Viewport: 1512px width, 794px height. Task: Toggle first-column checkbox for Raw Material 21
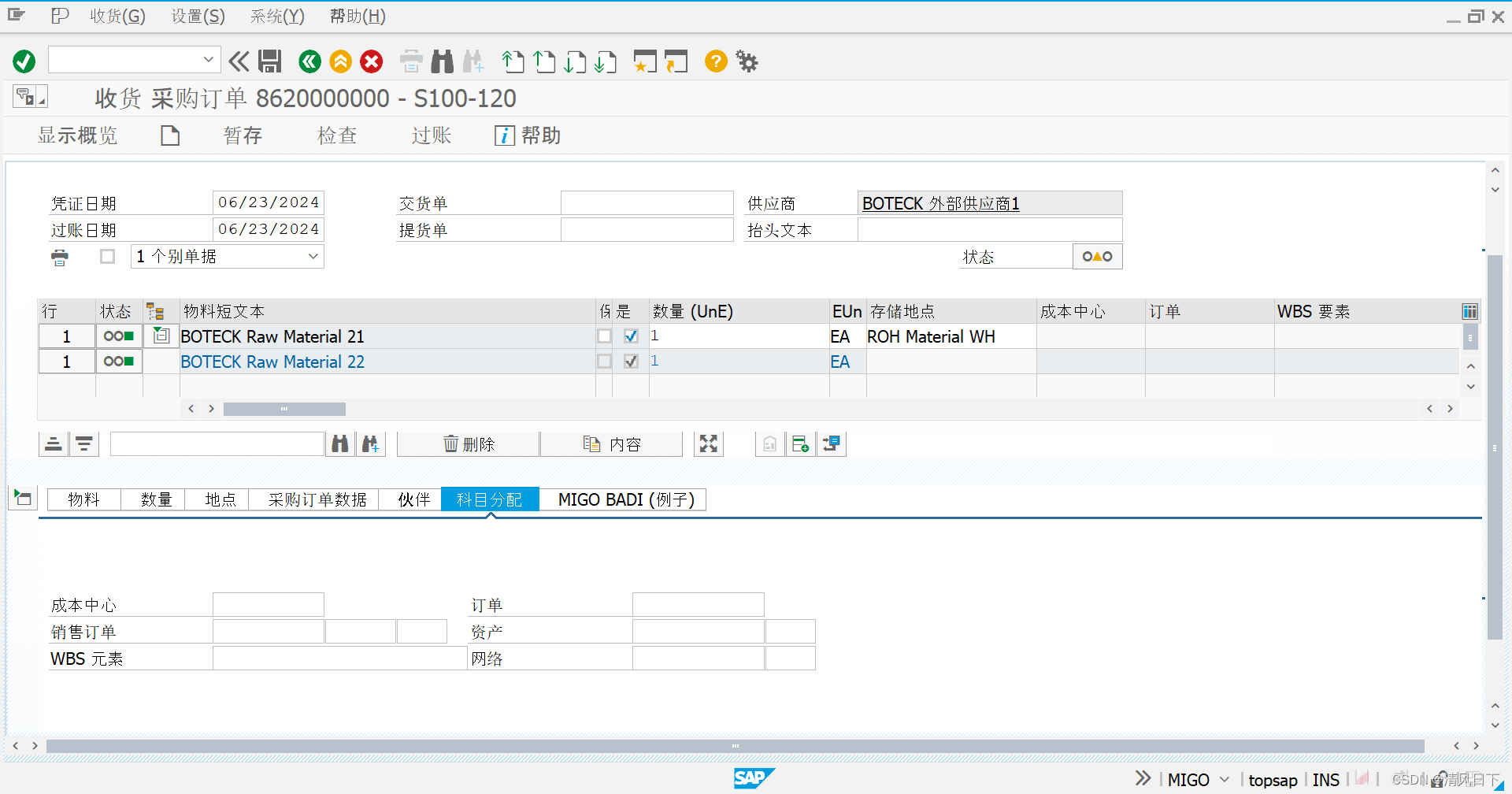click(x=604, y=336)
